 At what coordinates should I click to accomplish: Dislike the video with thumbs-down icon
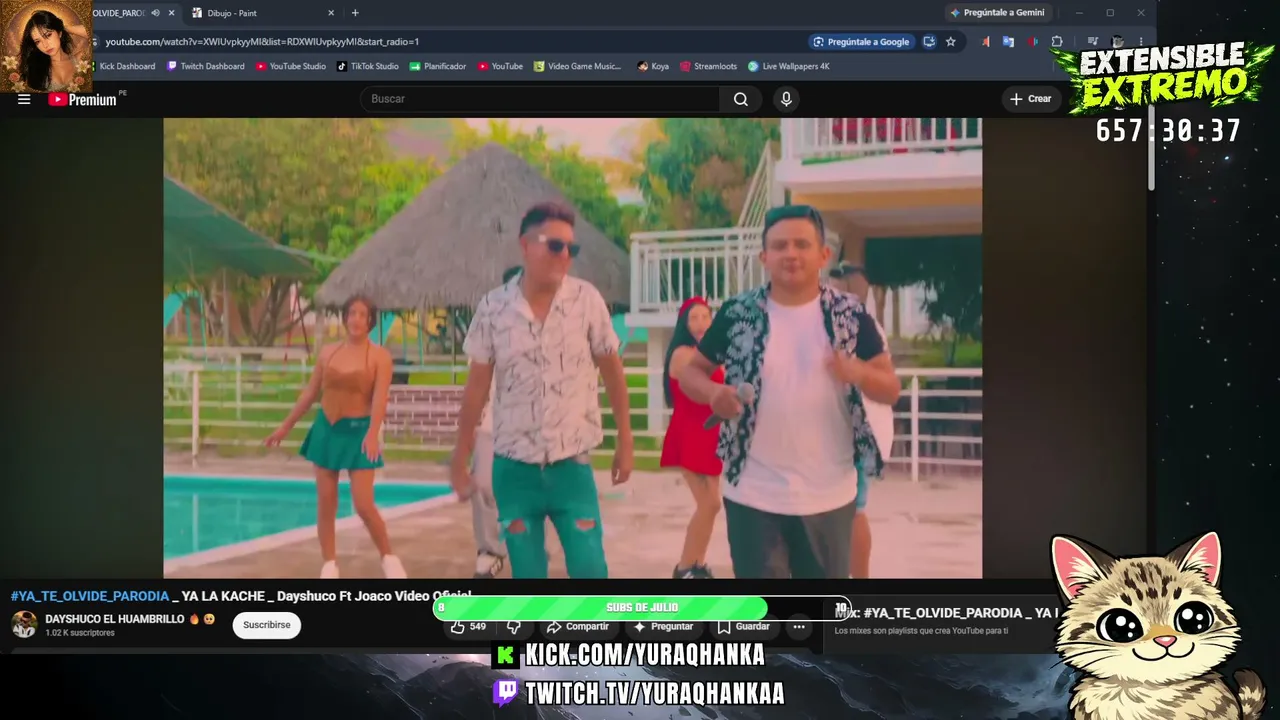pyautogui.click(x=514, y=627)
